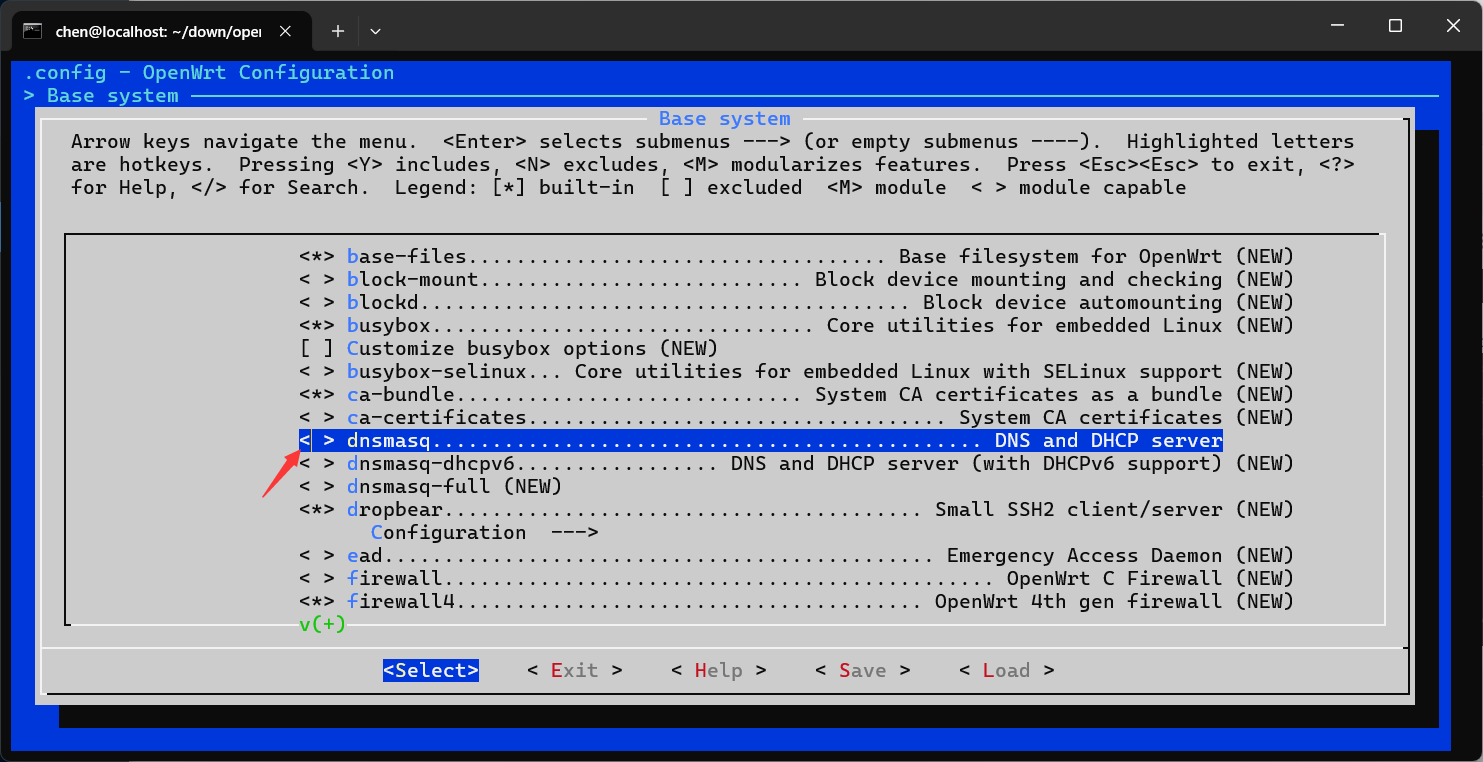Viewport: 1483px width, 762px height.
Task: Click the '.config - OpenWrt Configuration' title
Action: pyautogui.click(x=209, y=73)
